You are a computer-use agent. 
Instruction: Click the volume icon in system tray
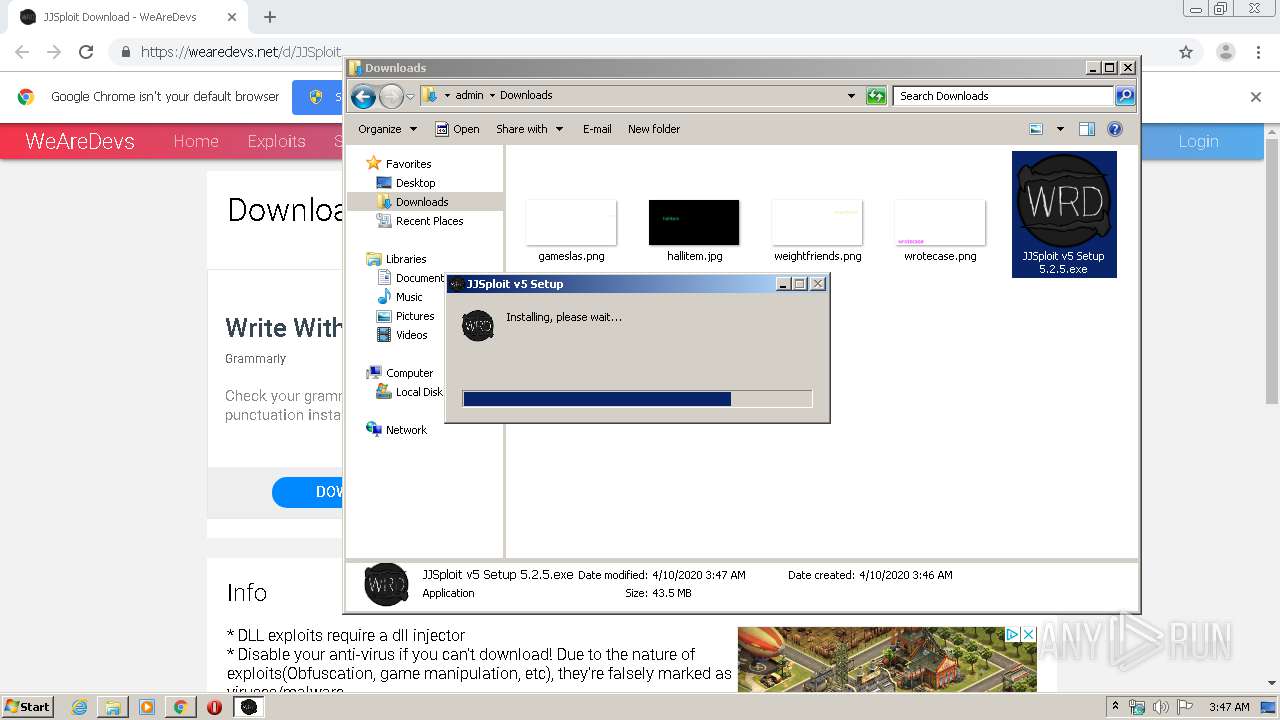pyautogui.click(x=1160, y=707)
